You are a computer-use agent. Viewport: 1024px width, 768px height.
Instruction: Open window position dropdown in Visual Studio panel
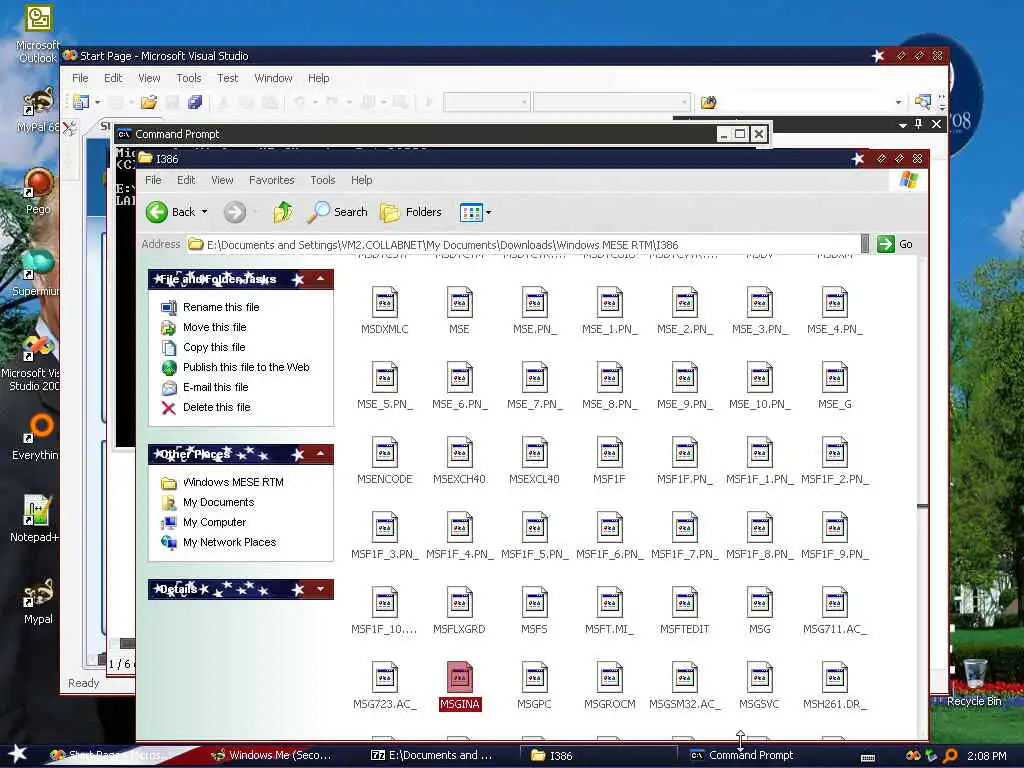pyautogui.click(x=903, y=125)
